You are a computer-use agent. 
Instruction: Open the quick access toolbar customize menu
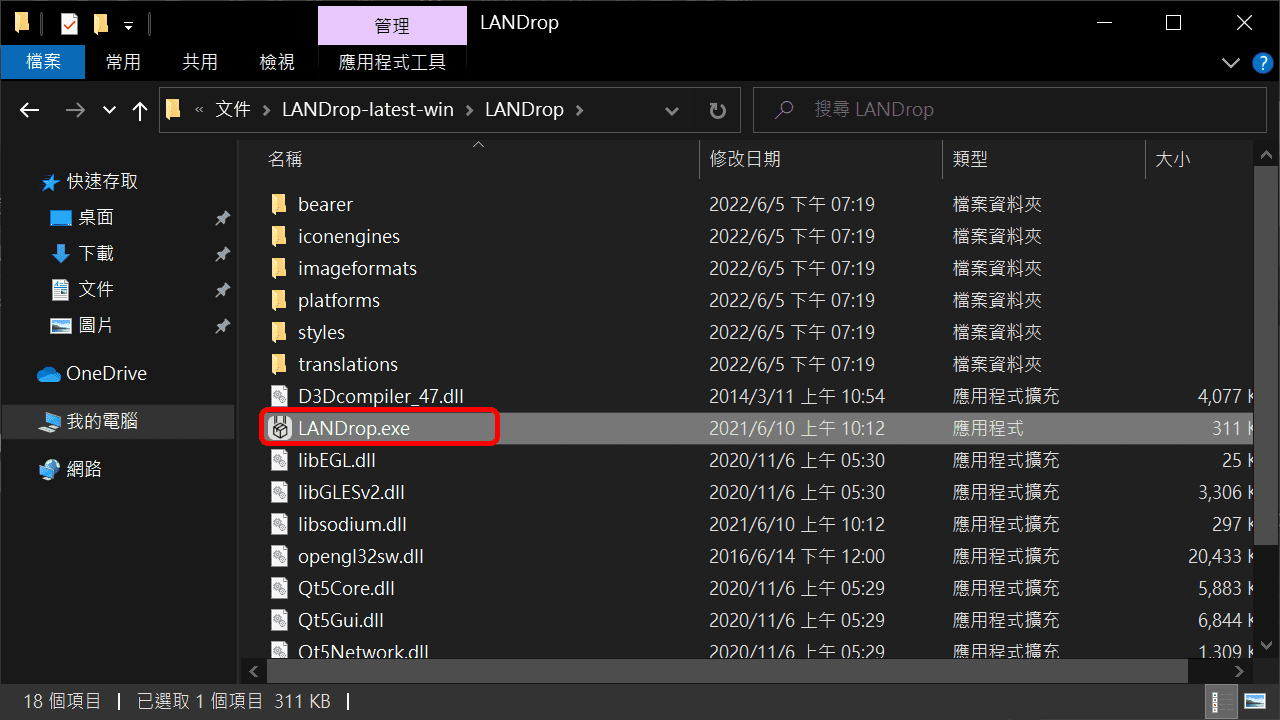126,24
